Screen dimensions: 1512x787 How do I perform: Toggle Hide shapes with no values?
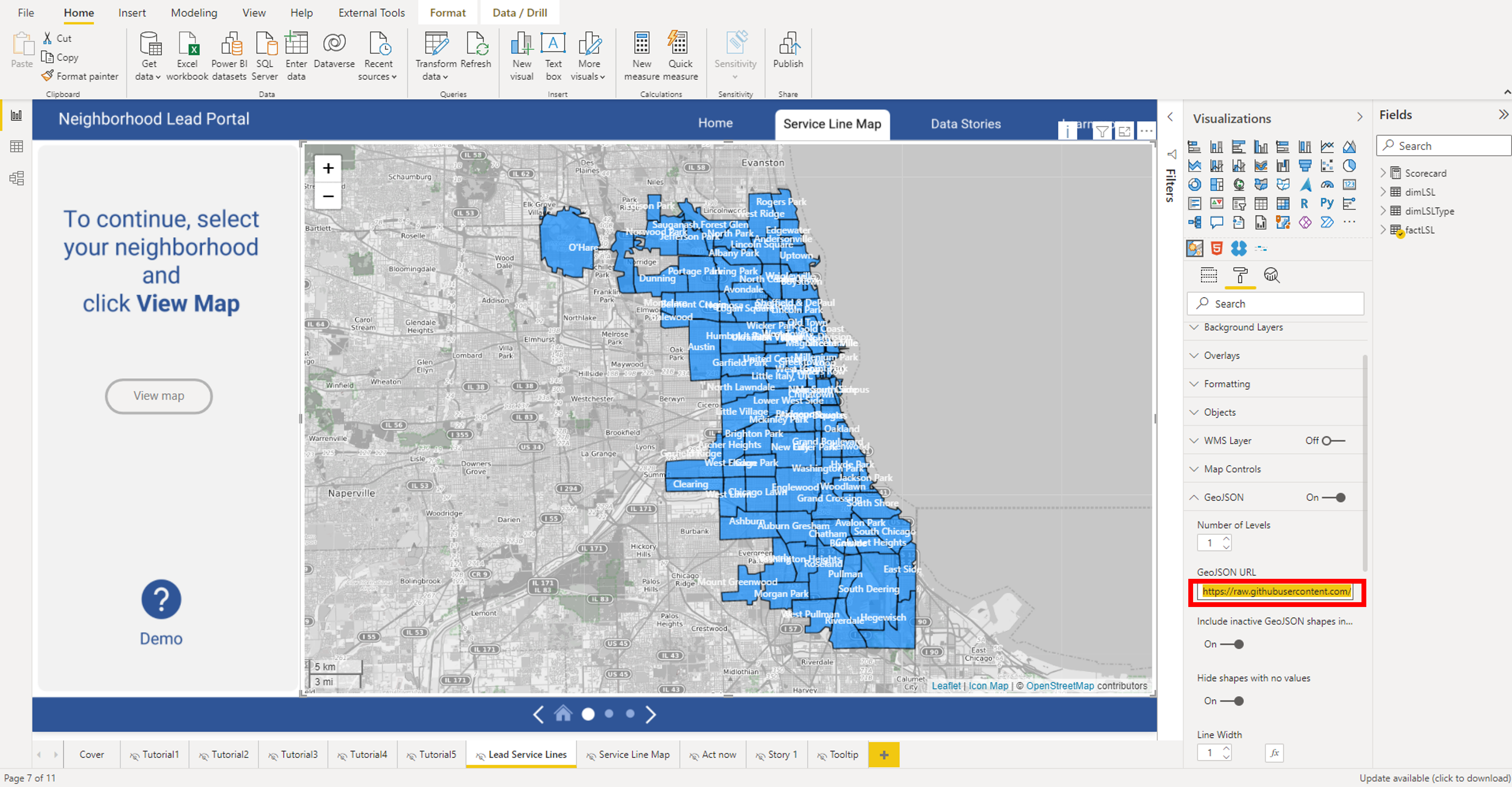tap(1232, 701)
